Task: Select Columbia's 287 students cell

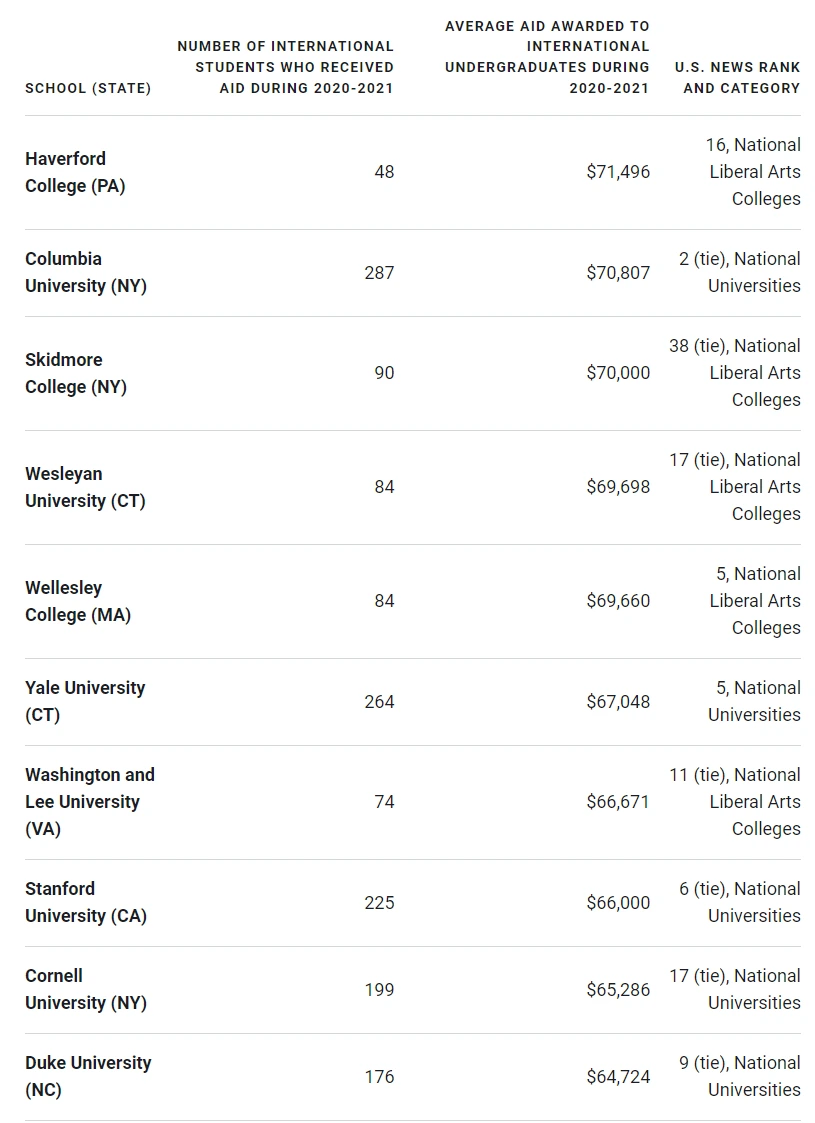Action: [x=379, y=273]
